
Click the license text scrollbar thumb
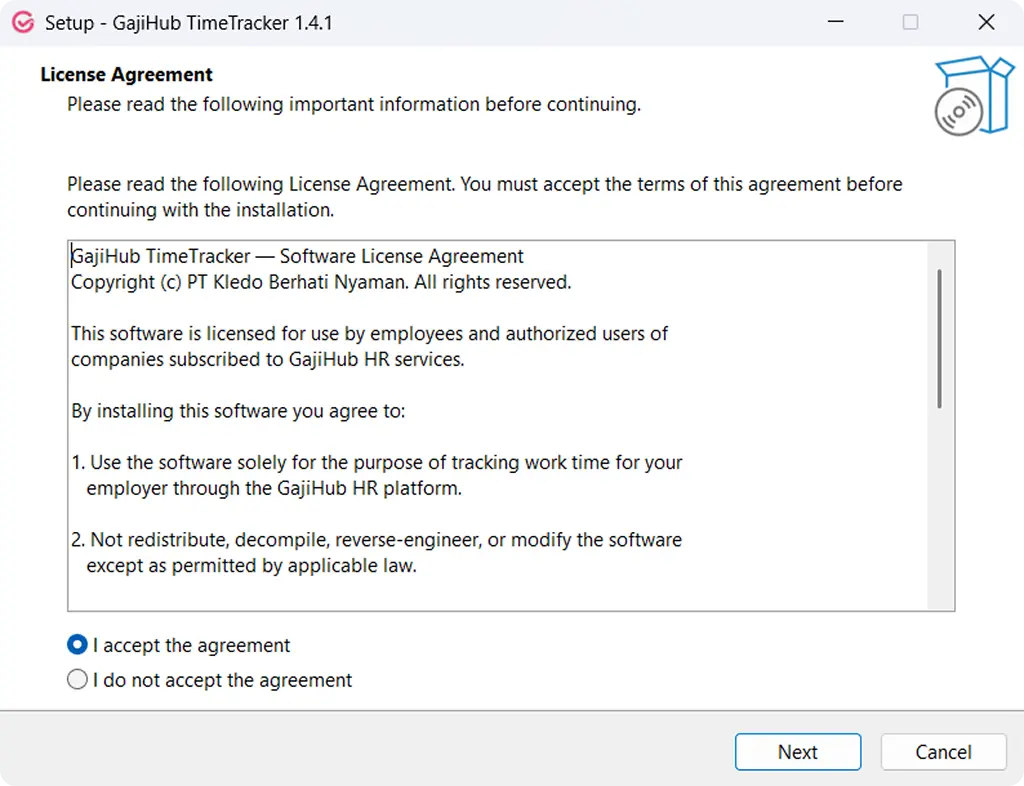click(x=939, y=338)
